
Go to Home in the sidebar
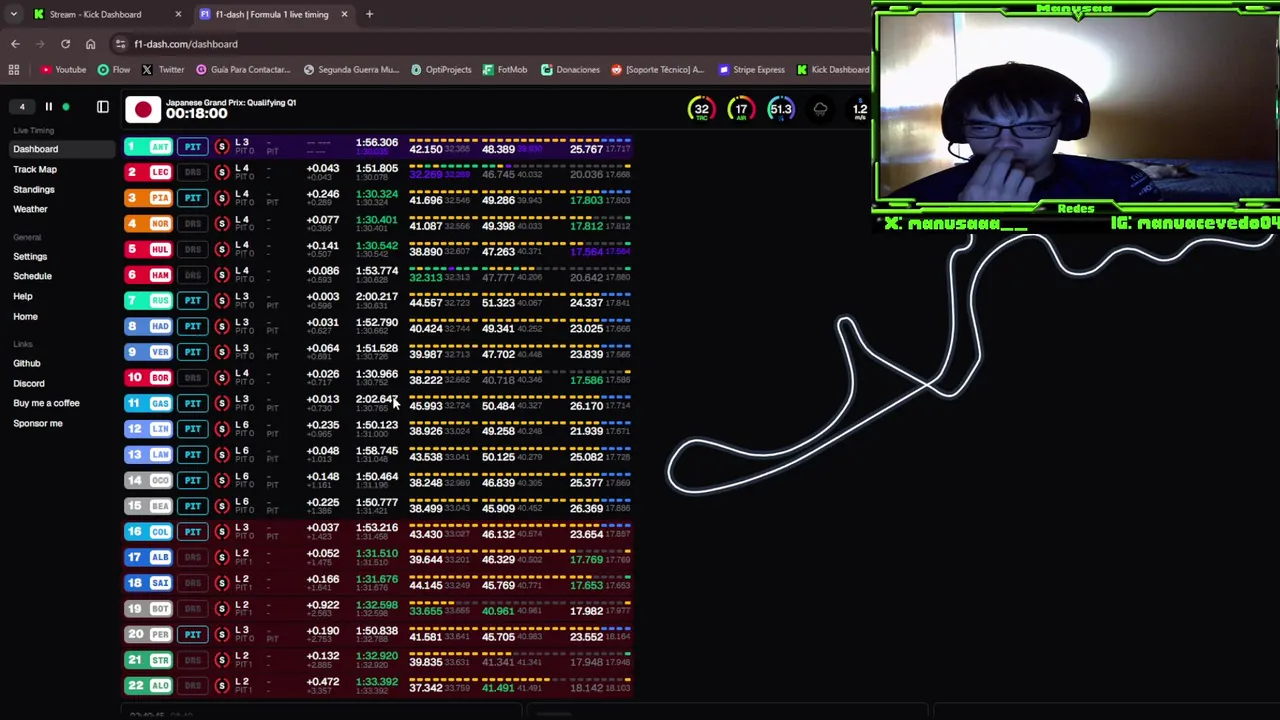click(25, 316)
